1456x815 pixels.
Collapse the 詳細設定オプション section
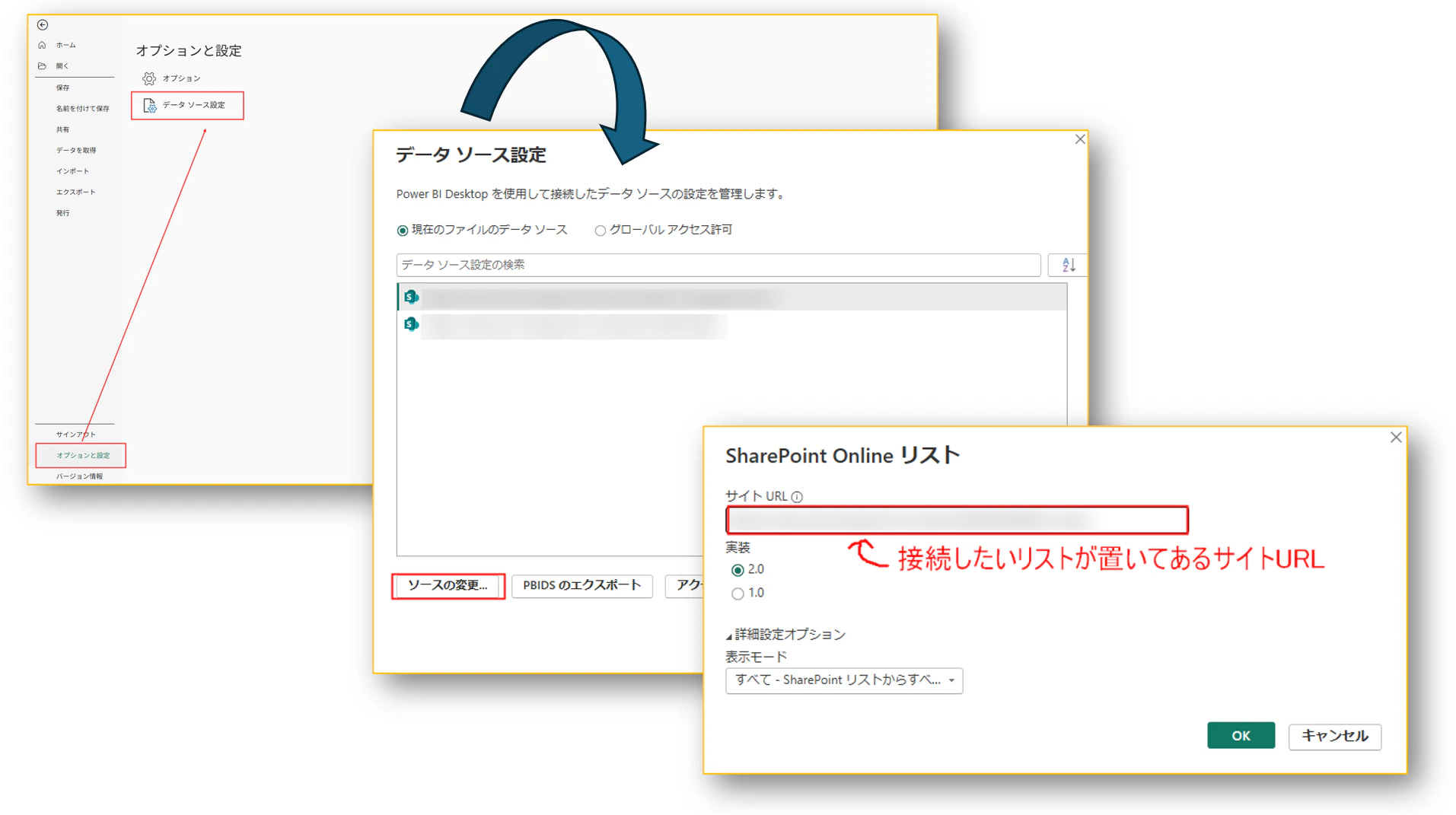click(785, 635)
